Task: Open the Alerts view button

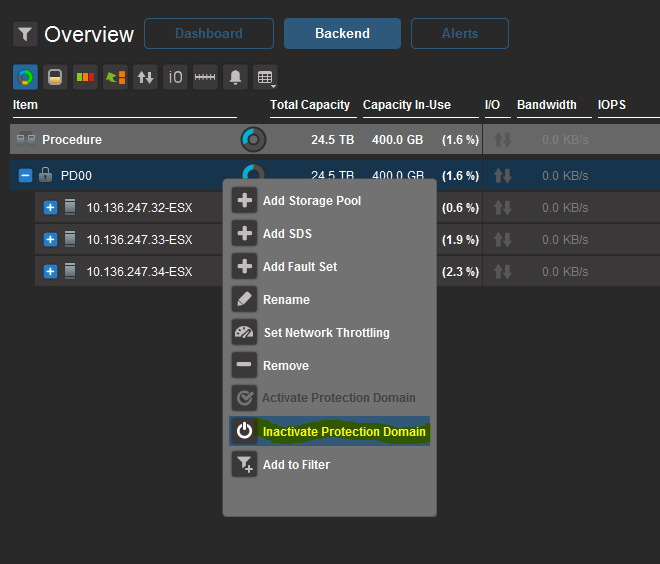Action: 459,34
